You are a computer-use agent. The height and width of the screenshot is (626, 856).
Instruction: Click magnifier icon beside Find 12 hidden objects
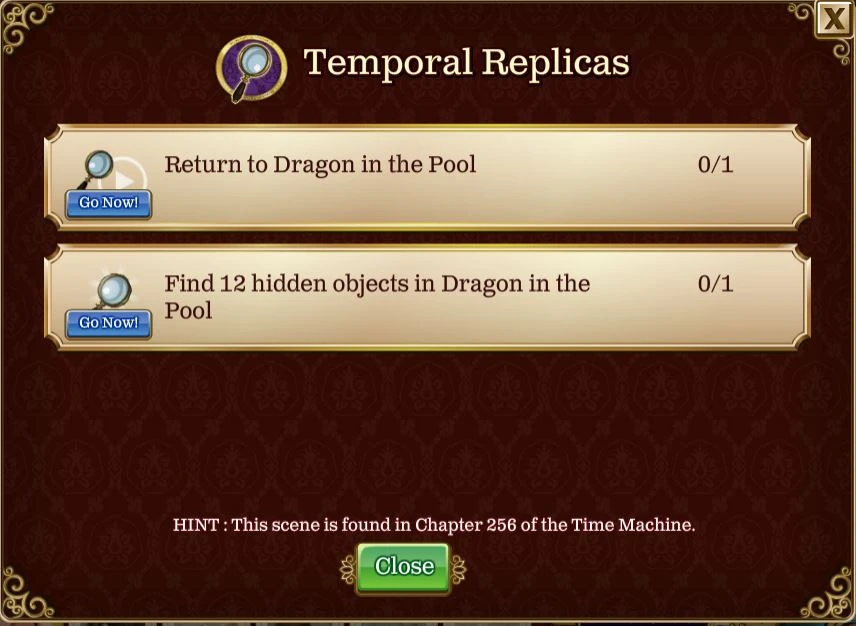click(112, 290)
